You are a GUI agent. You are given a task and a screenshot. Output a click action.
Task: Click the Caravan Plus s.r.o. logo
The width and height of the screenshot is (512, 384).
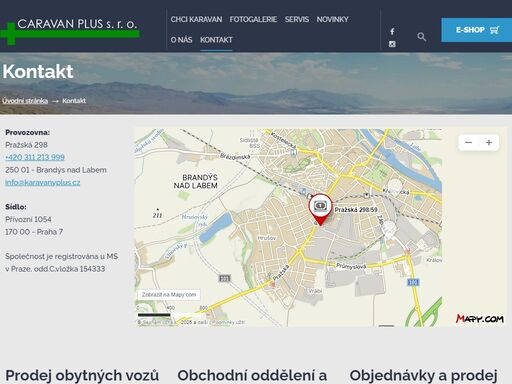pyautogui.click(x=70, y=31)
